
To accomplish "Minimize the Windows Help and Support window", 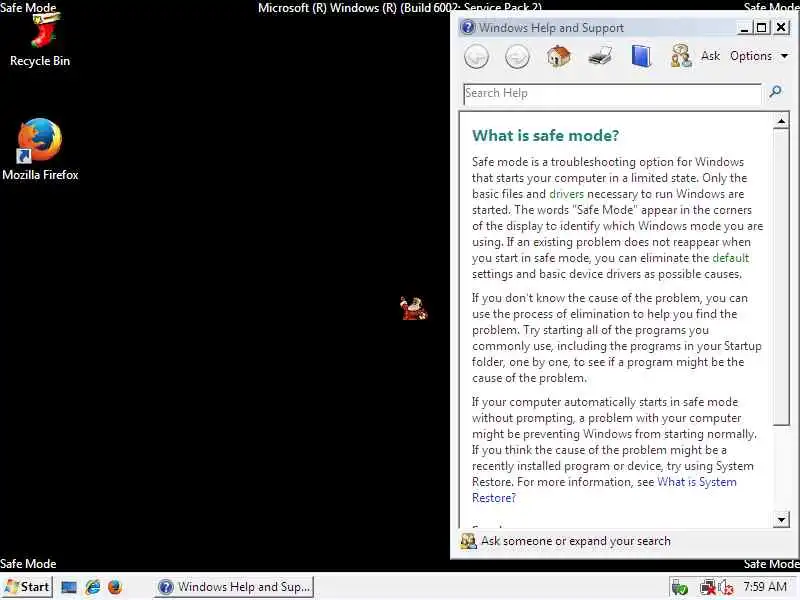I will (744, 28).
